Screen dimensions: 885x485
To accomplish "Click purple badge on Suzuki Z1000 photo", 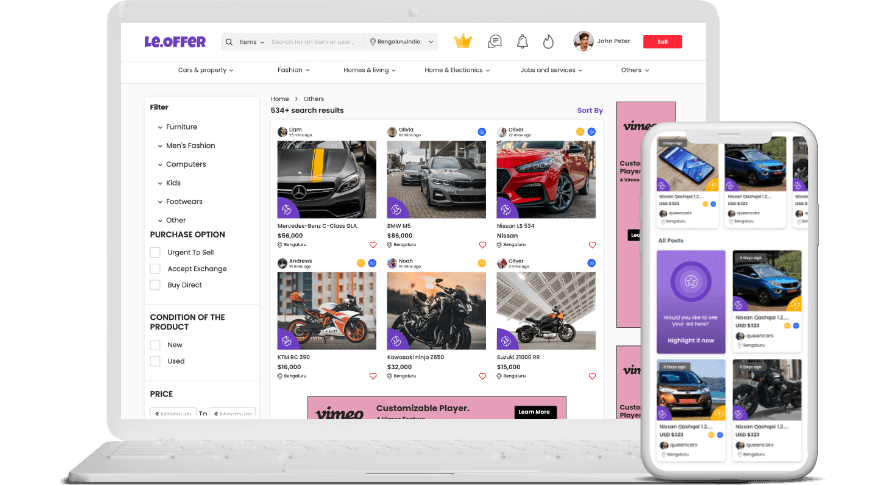I will tap(506, 340).
